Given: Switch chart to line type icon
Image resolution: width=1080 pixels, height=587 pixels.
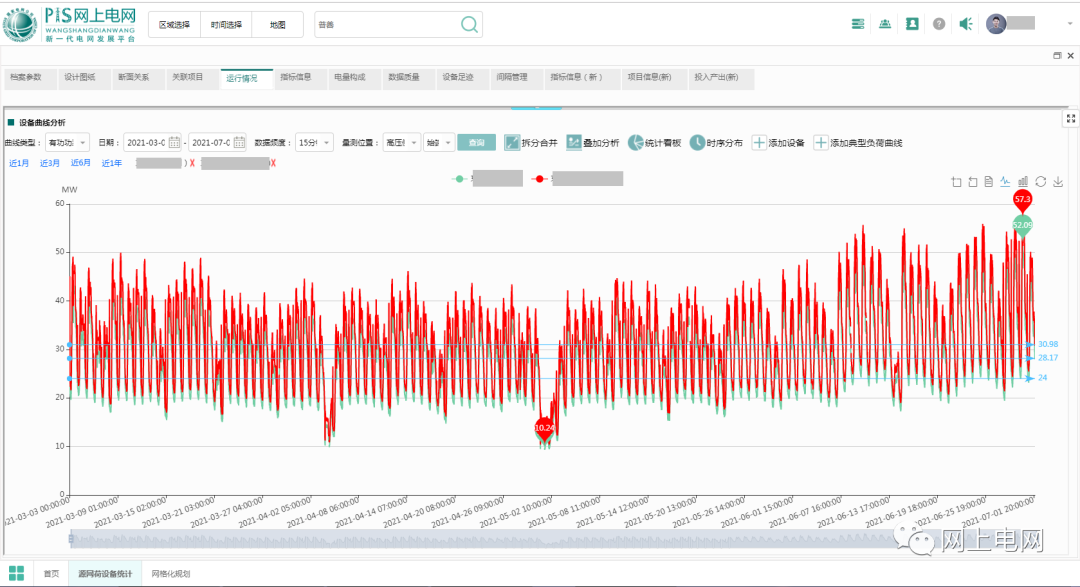Looking at the screenshot, I should point(1006,182).
